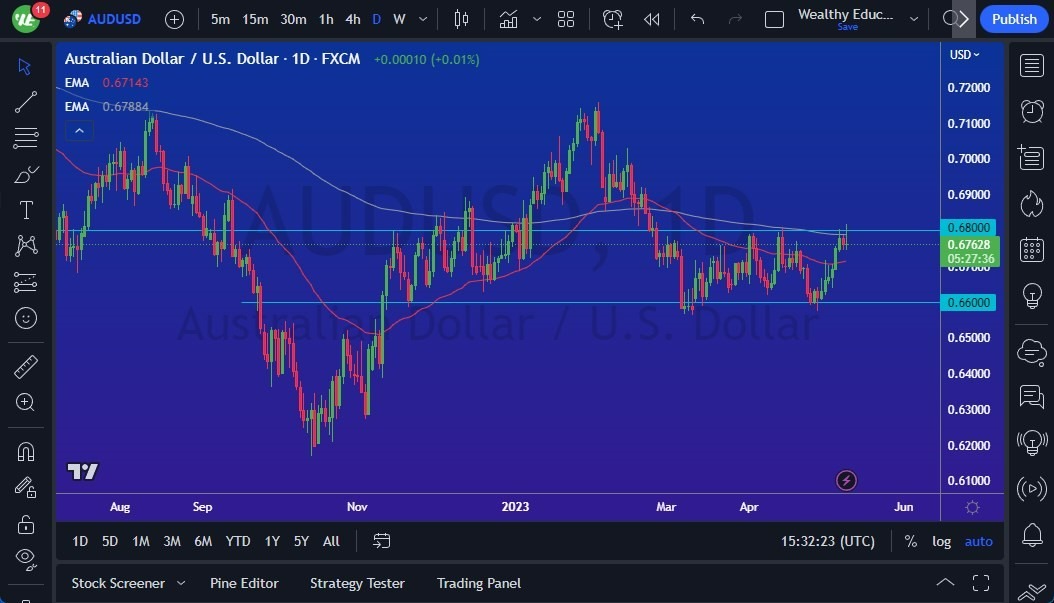Select the Trend Line drawing tool
Image resolution: width=1054 pixels, height=603 pixels.
click(25, 101)
